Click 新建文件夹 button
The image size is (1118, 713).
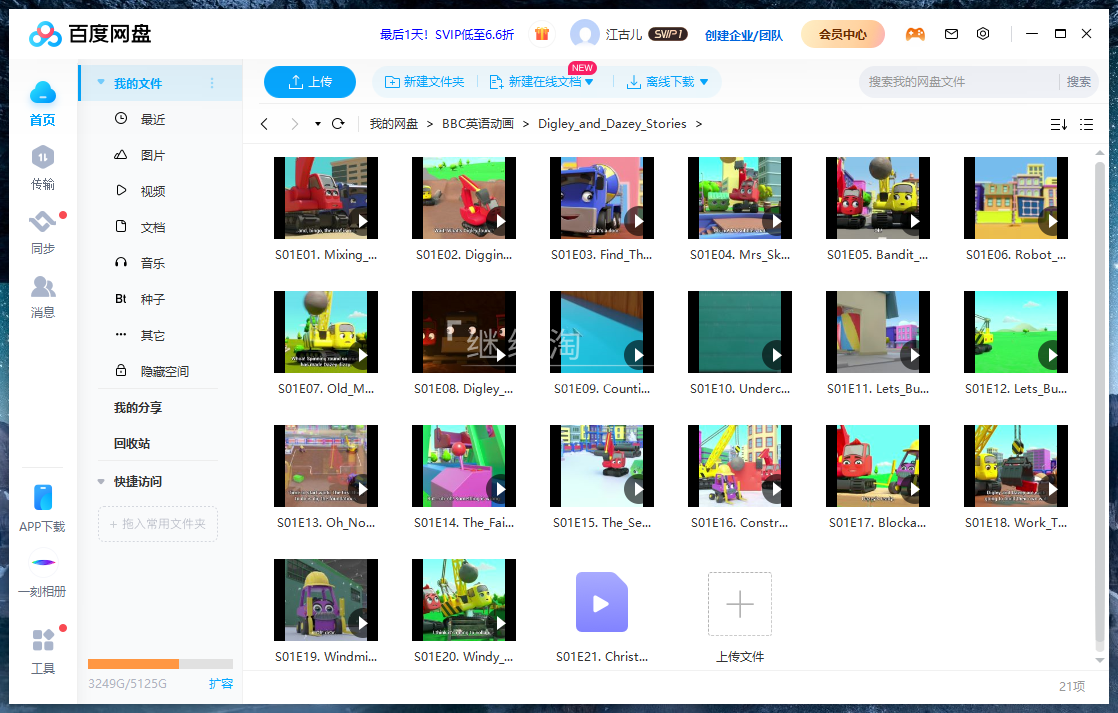tap(424, 82)
